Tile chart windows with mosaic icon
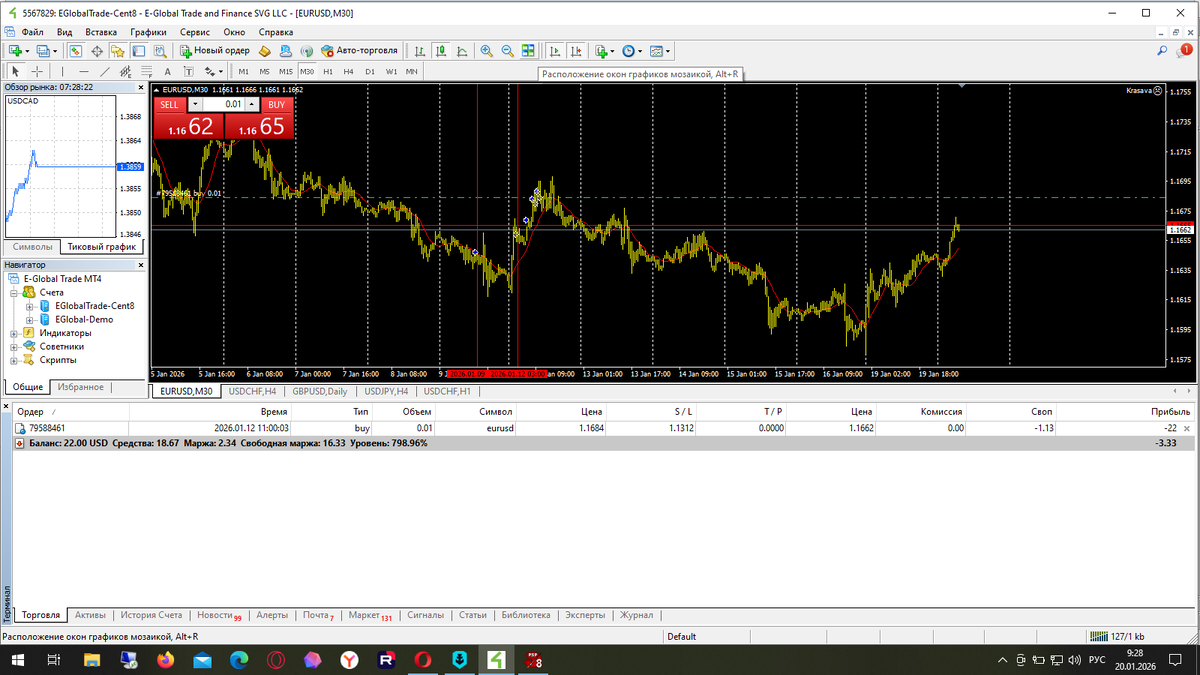The height and width of the screenshot is (675, 1200). click(x=528, y=50)
